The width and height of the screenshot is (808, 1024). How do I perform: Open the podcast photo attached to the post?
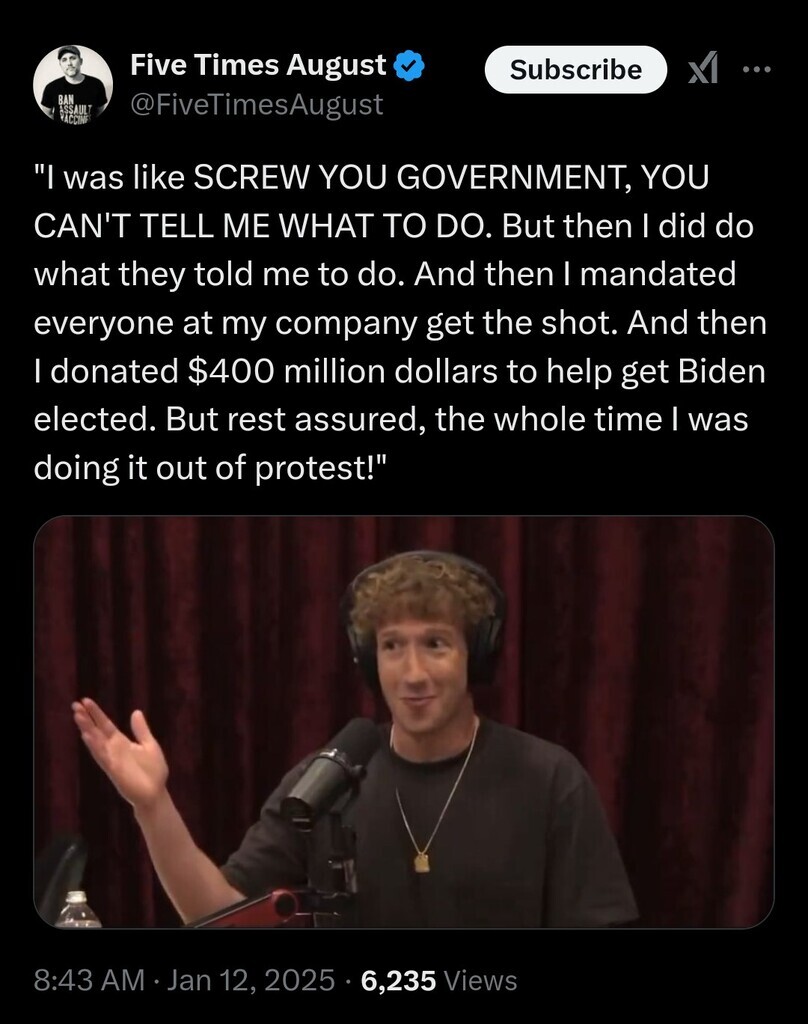click(x=404, y=722)
